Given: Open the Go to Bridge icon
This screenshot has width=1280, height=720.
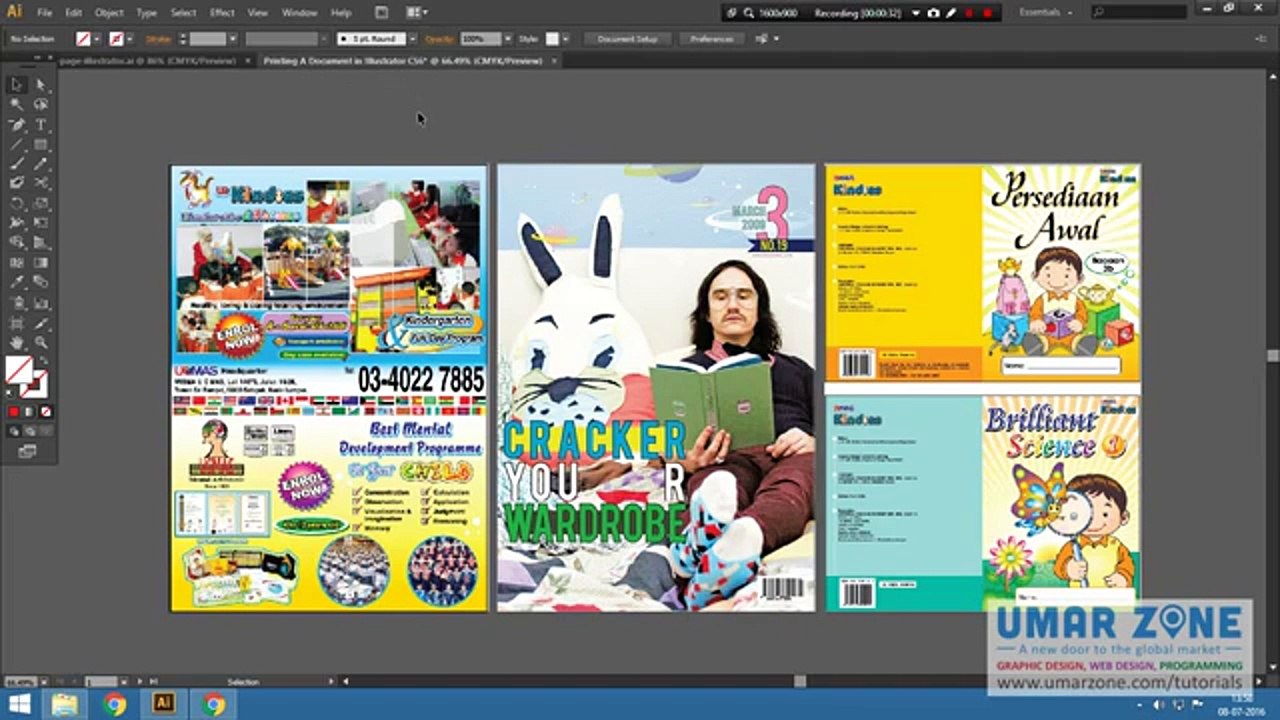Looking at the screenshot, I should [x=381, y=13].
